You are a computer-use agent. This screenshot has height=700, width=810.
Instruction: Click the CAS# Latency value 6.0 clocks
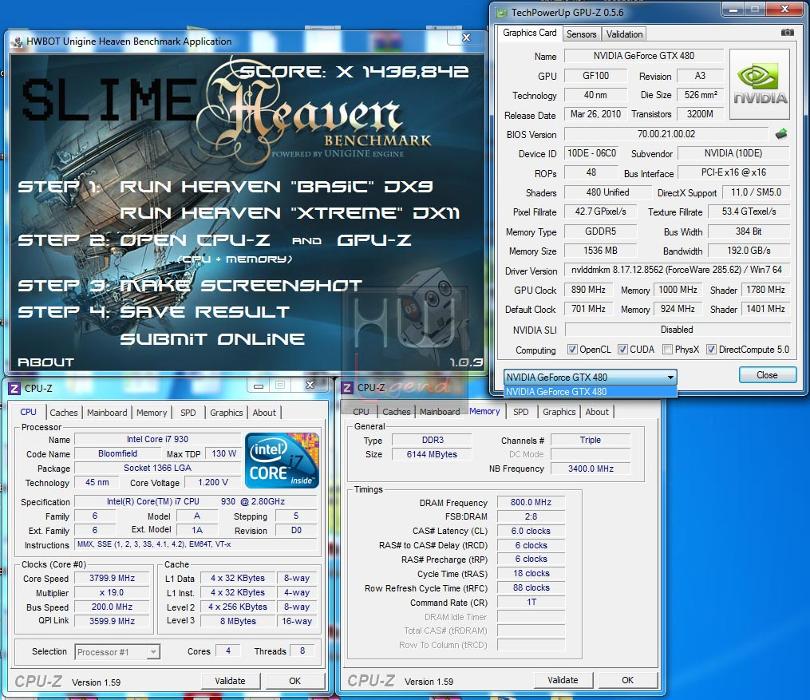pyautogui.click(x=531, y=531)
